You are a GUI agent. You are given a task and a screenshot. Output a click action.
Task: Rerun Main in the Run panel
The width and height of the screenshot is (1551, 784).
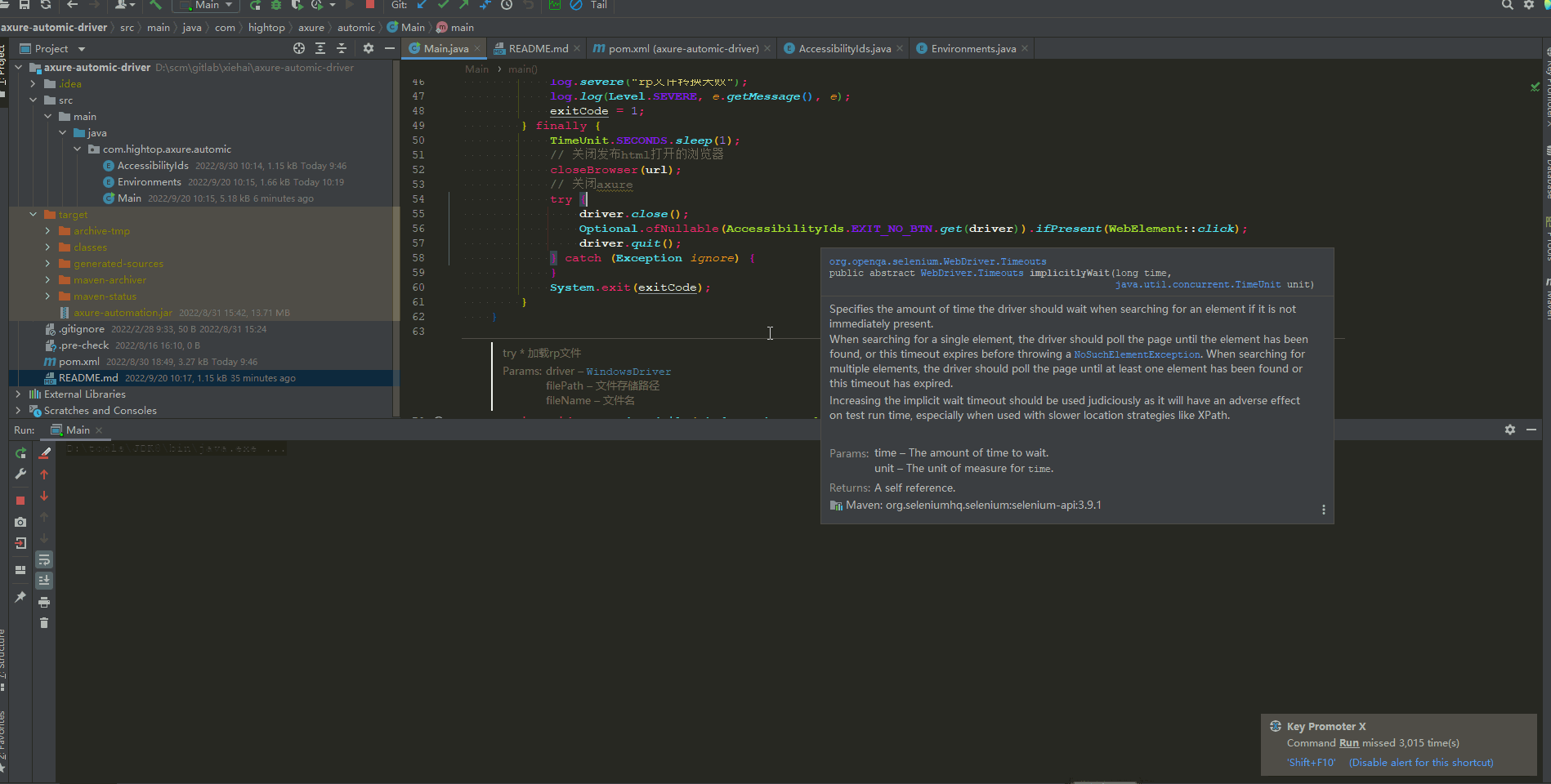pyautogui.click(x=20, y=453)
